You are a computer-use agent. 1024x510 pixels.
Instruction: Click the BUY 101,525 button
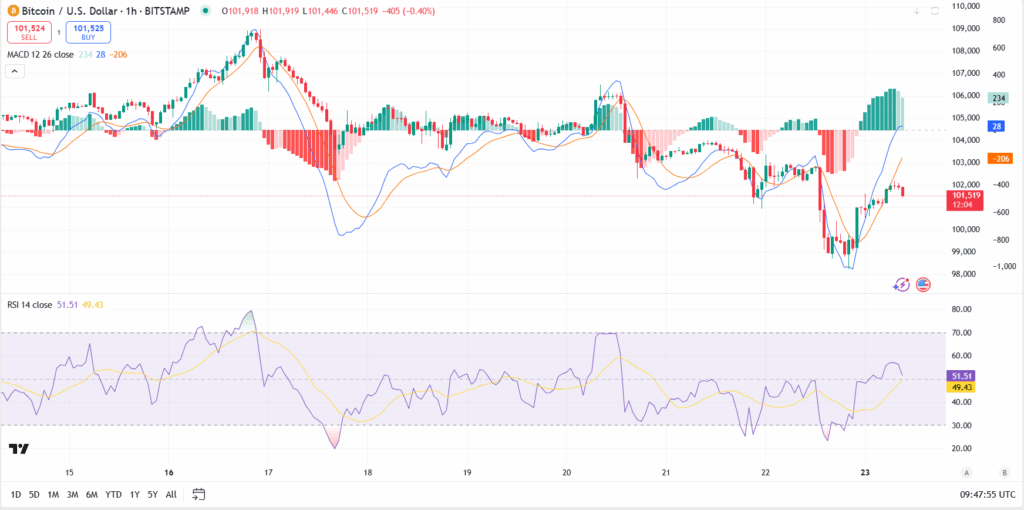88,32
